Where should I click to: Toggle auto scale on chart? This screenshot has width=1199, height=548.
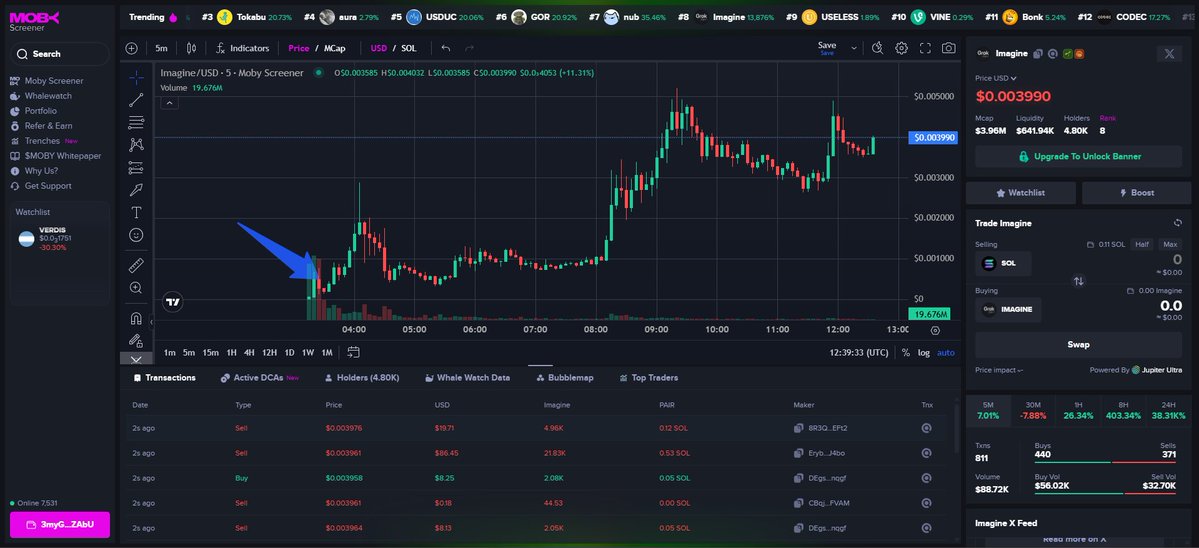point(946,352)
